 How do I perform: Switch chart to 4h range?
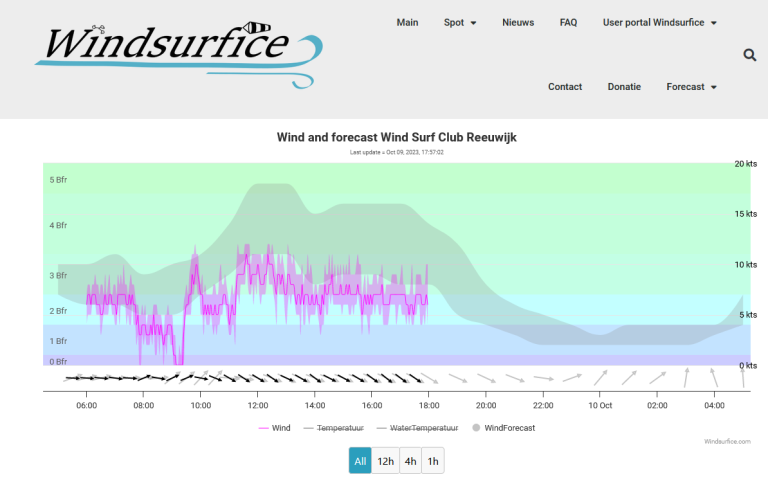point(410,461)
